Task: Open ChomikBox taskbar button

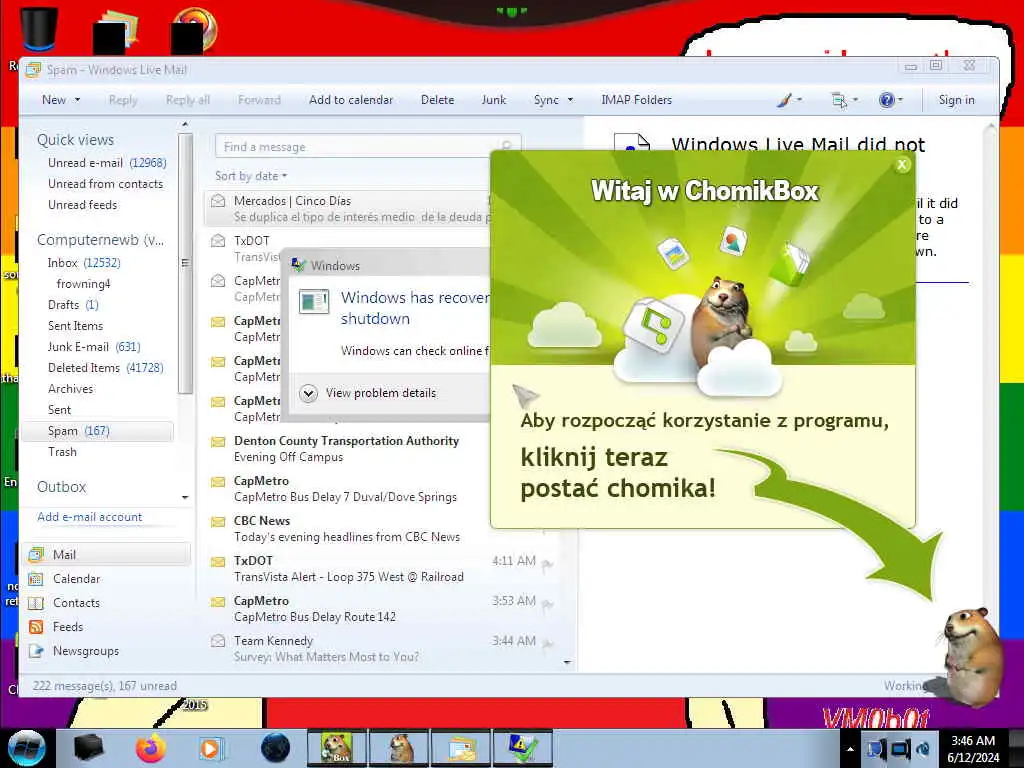Action: click(337, 748)
